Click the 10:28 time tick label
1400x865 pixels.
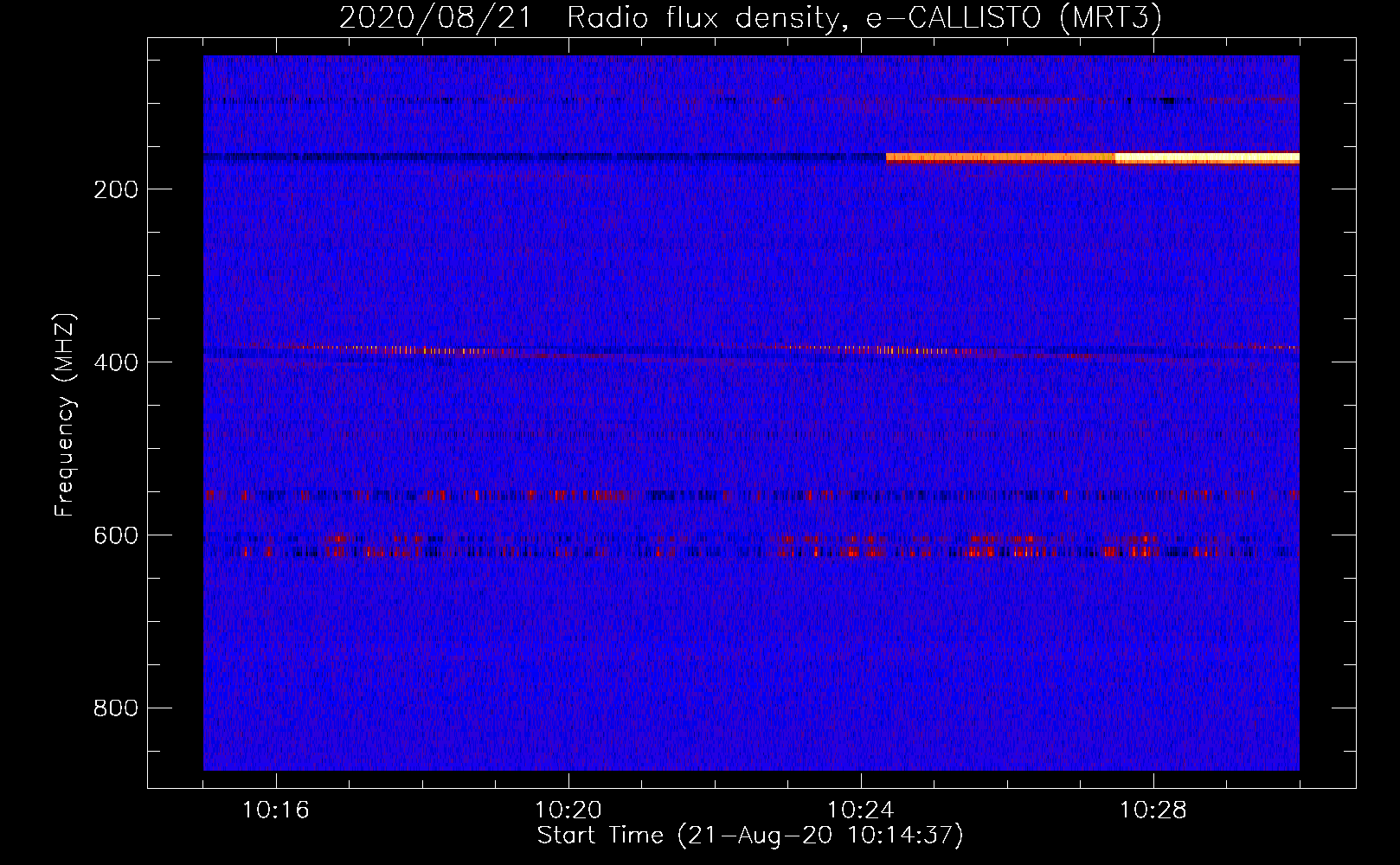(1153, 811)
